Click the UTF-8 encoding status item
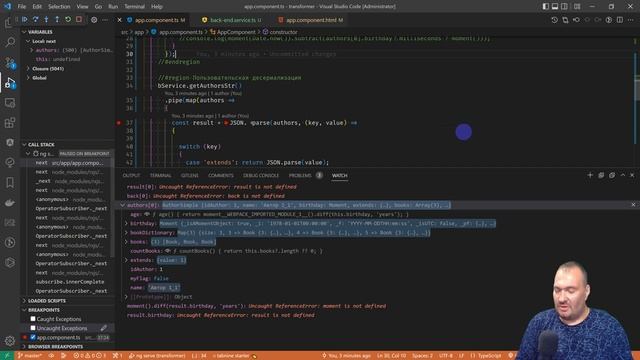The image size is (640, 360). (445, 356)
